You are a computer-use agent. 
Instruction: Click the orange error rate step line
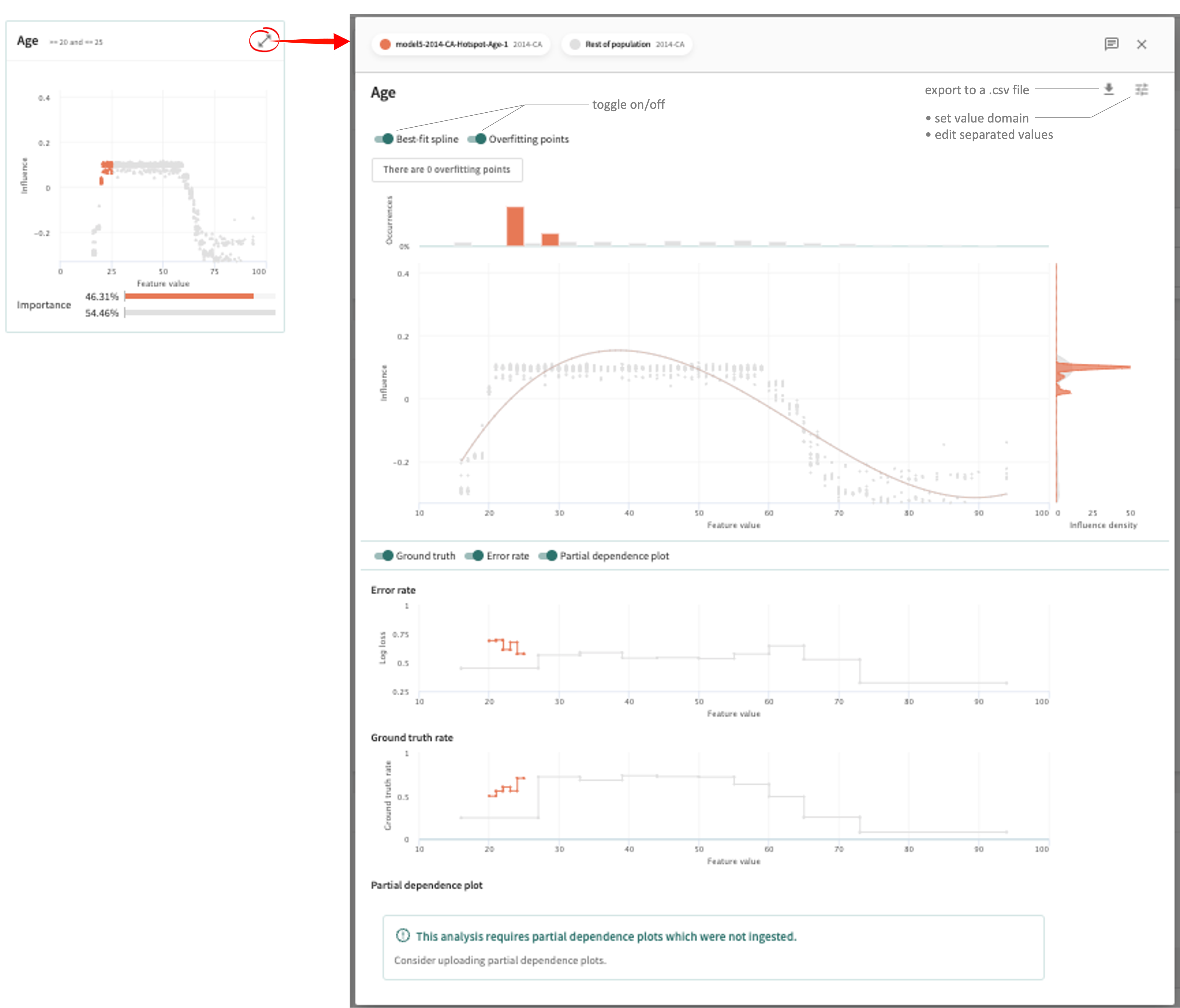coord(506,646)
